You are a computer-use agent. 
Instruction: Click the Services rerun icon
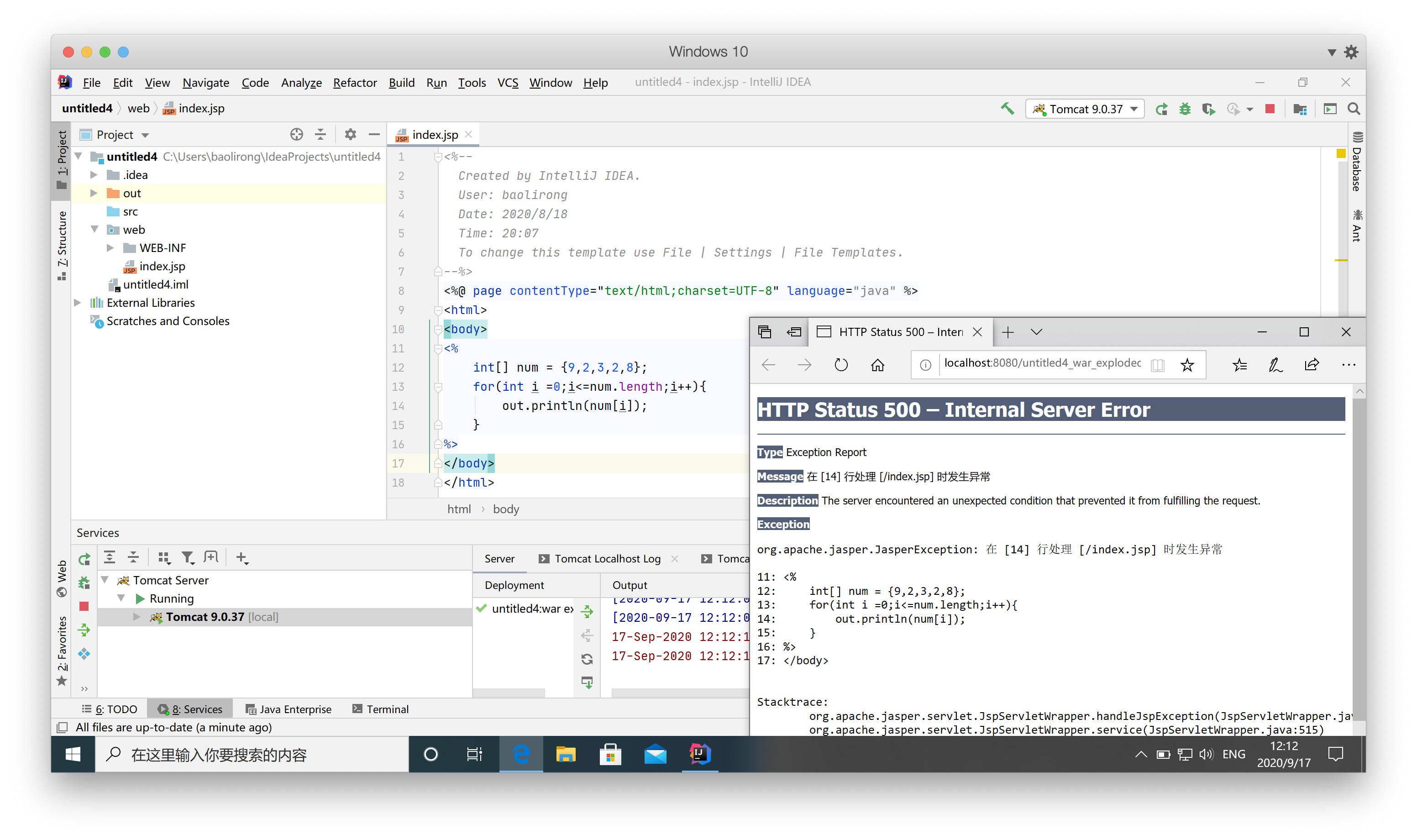[x=84, y=559]
